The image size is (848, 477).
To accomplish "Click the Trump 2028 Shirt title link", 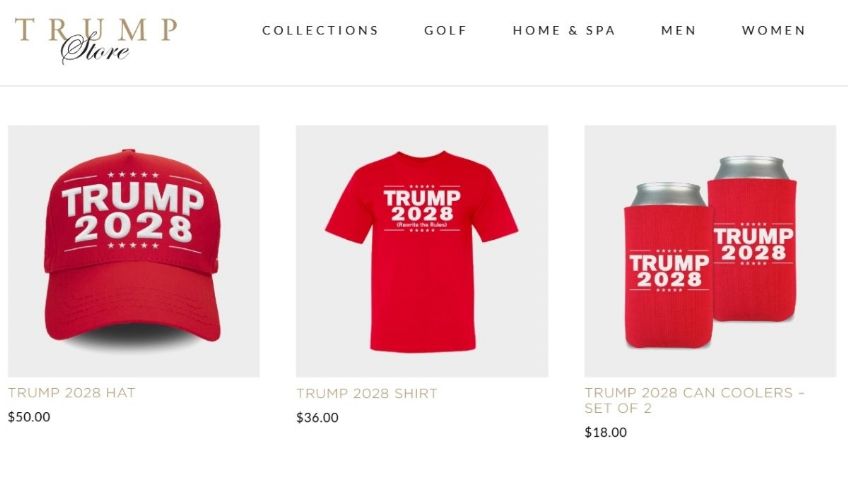I will click(x=367, y=393).
